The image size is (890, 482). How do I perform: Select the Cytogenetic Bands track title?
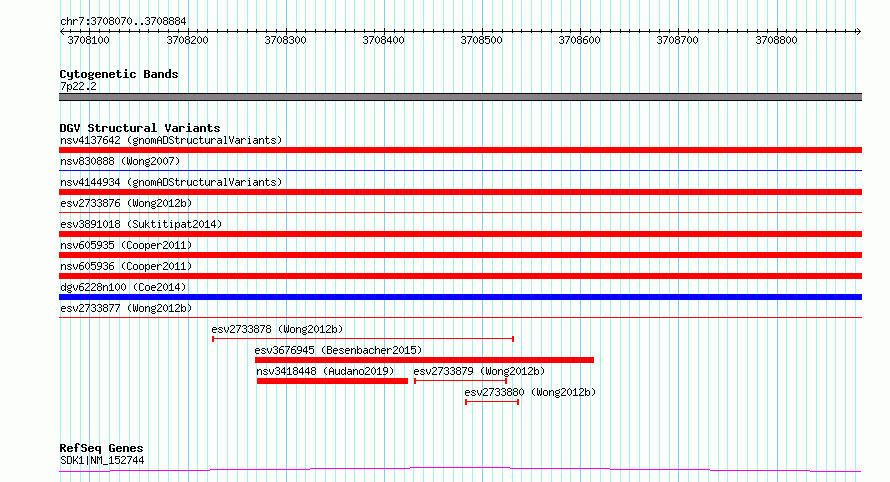click(119, 74)
